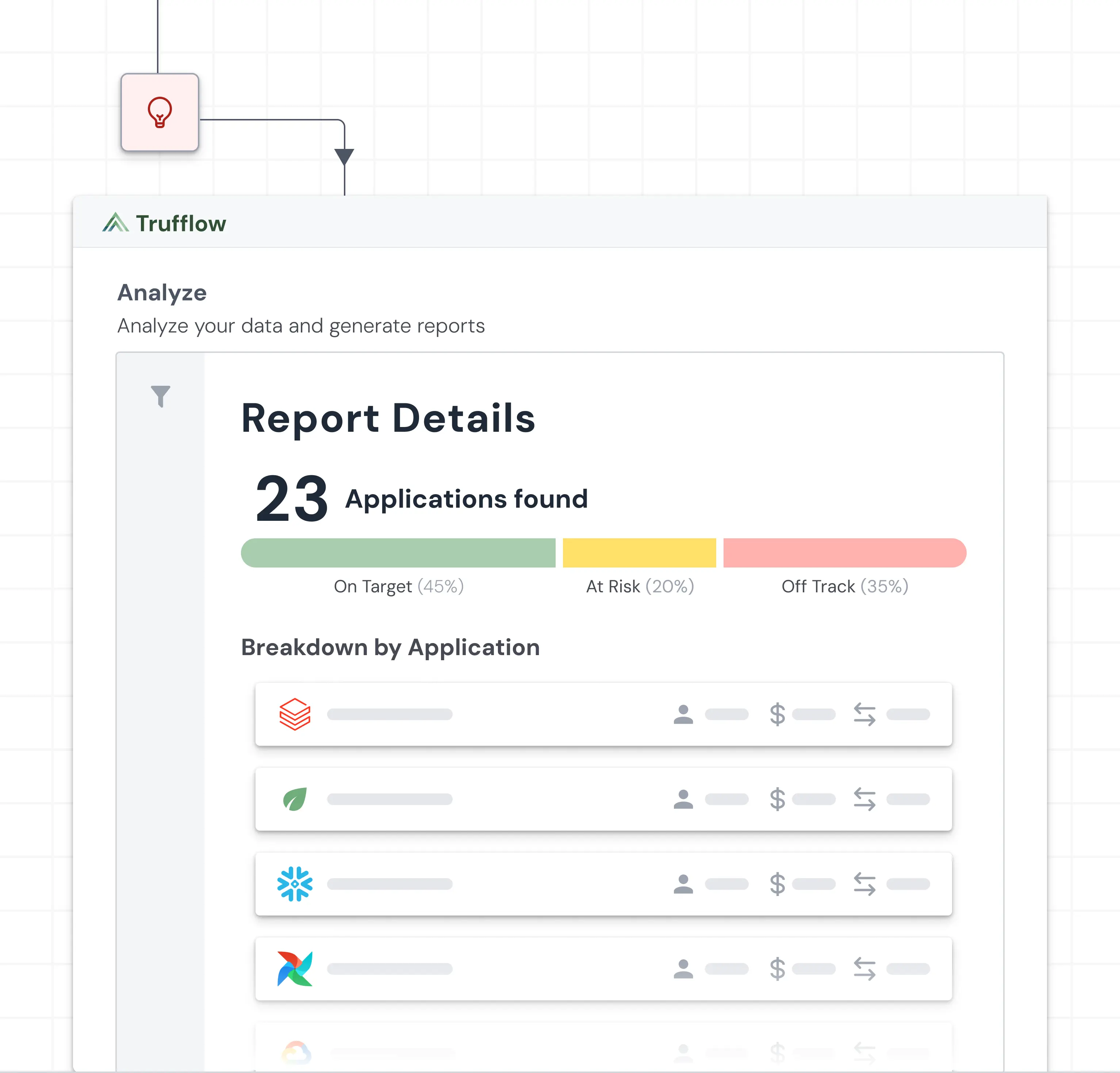Click the Breakdown by Application heading

(x=390, y=647)
